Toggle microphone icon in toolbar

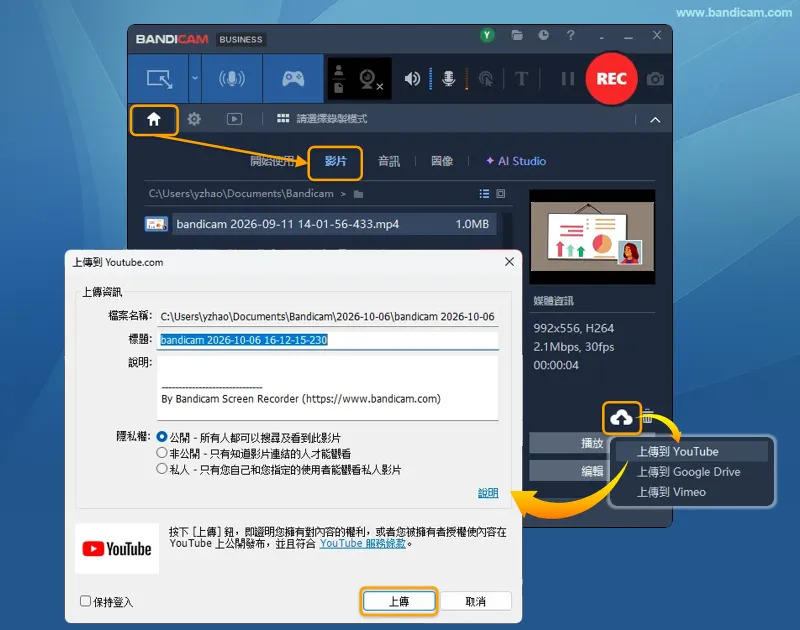click(x=448, y=79)
